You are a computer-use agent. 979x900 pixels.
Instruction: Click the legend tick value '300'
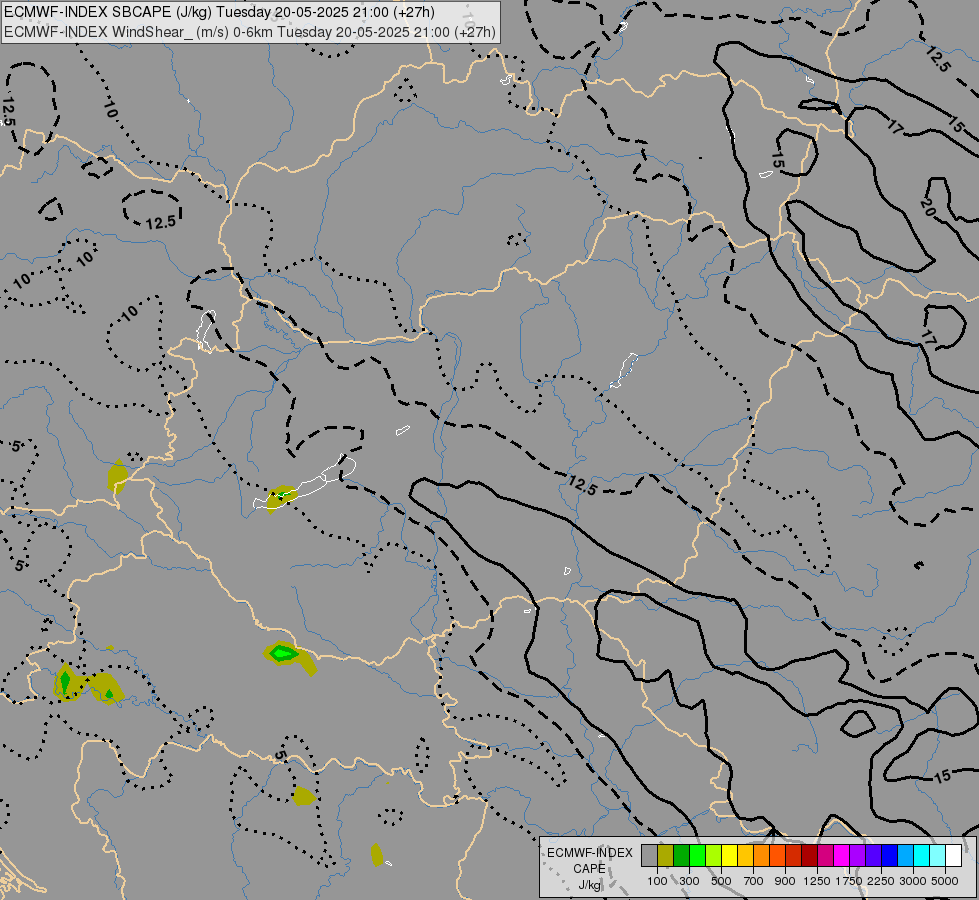(x=689, y=881)
